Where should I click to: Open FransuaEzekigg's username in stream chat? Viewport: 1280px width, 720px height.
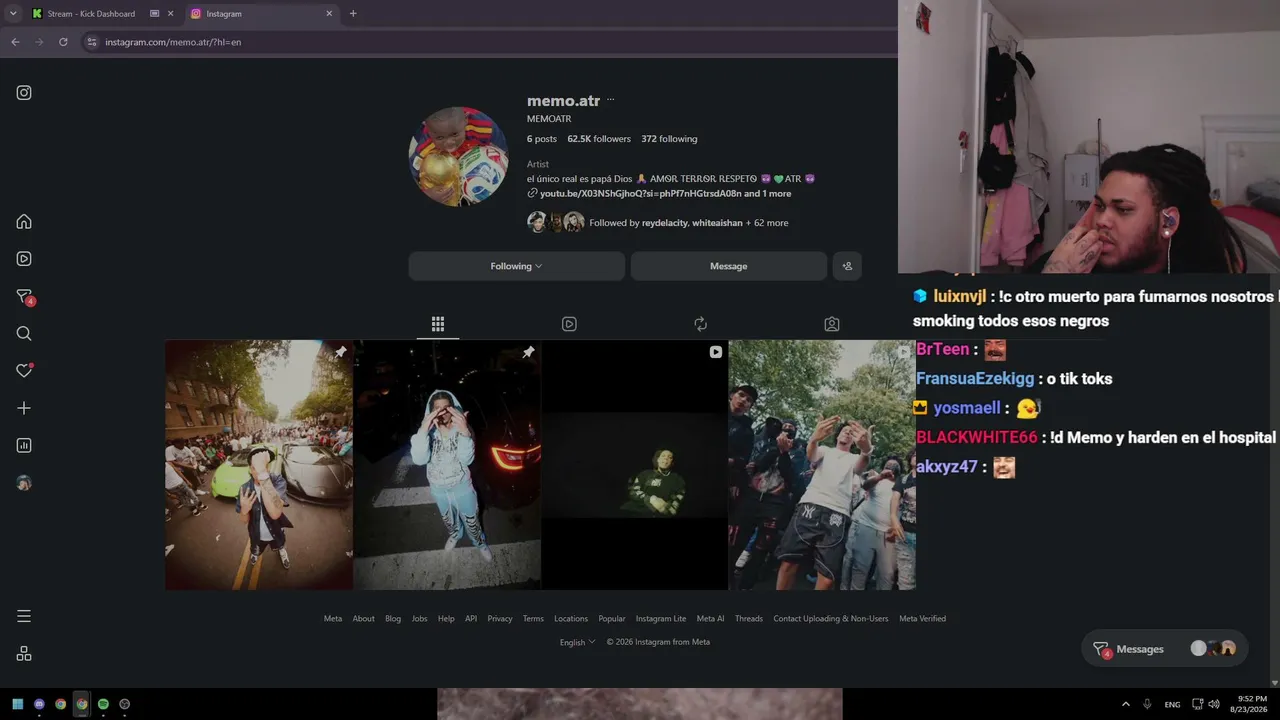coord(975,379)
